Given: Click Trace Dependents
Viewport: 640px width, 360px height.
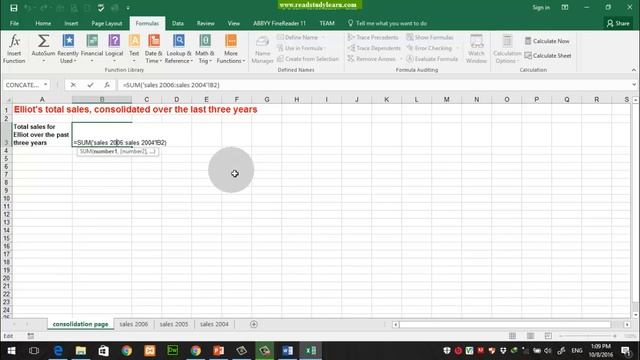Looking at the screenshot, I should coord(374,48).
